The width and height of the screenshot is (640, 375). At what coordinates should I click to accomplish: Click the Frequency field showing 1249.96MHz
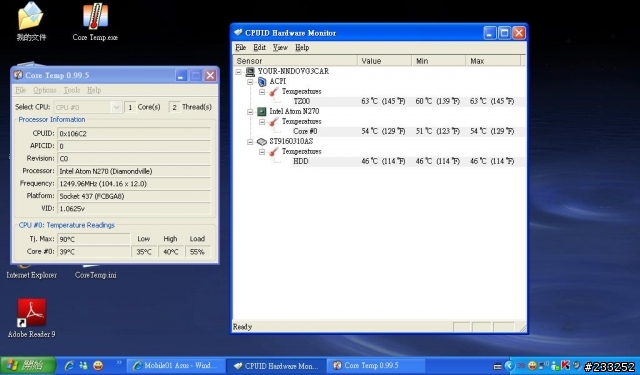point(134,184)
